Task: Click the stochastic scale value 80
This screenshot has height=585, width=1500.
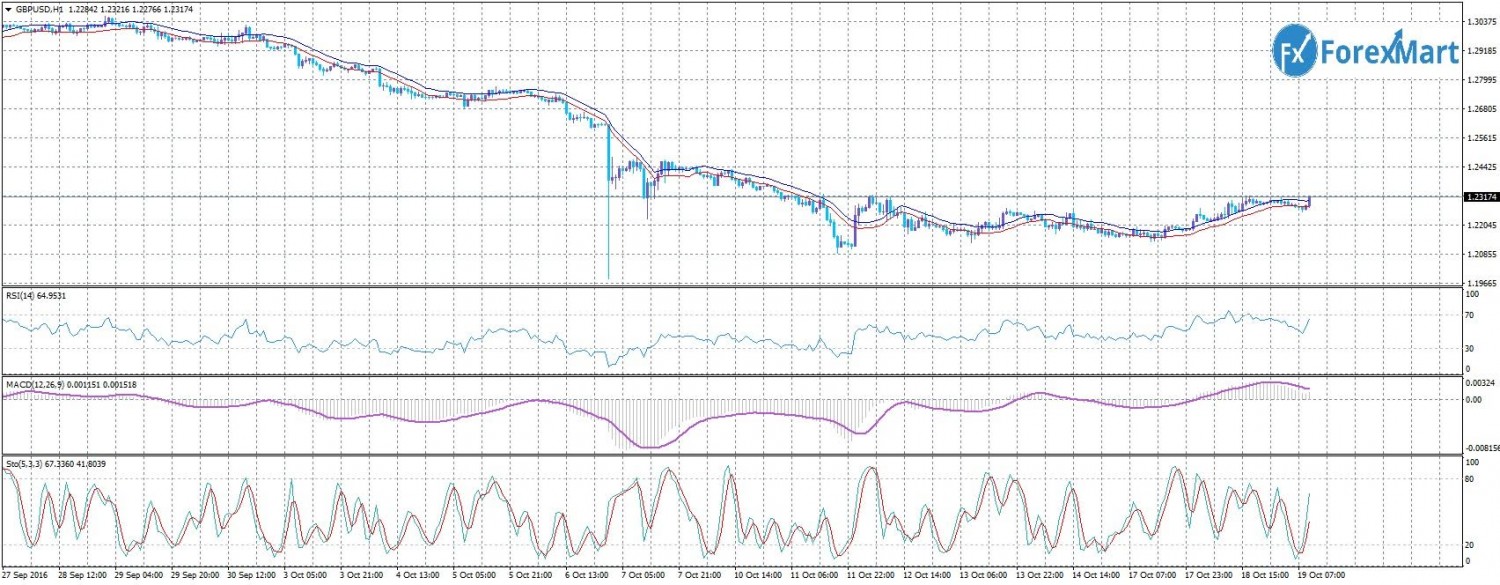Action: 1470,479
